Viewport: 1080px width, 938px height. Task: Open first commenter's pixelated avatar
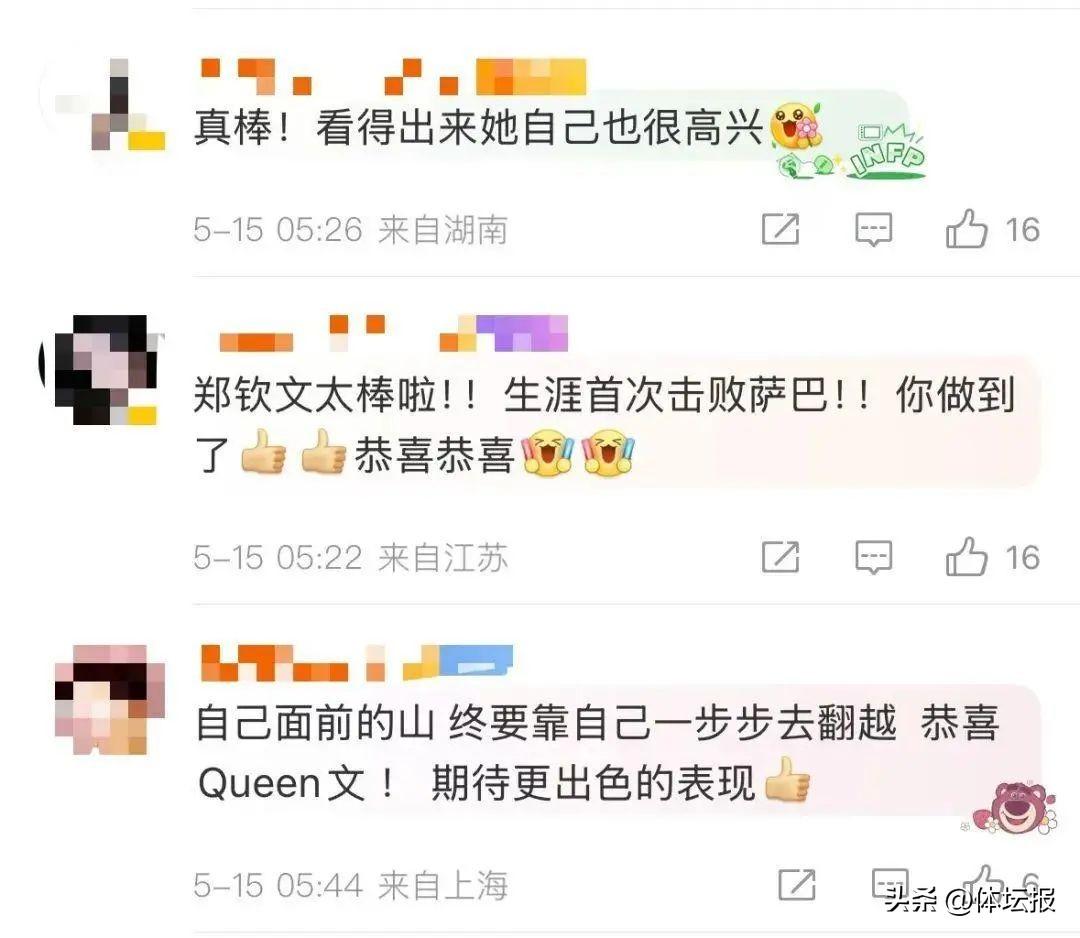110,105
